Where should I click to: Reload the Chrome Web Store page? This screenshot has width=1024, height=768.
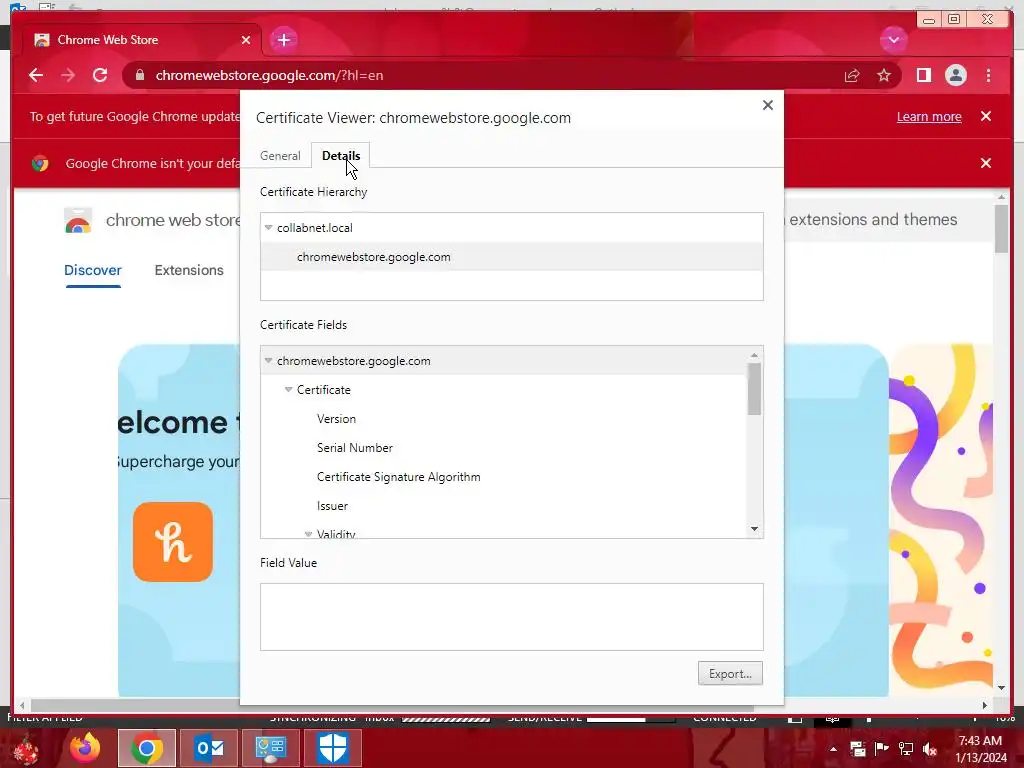pos(100,75)
